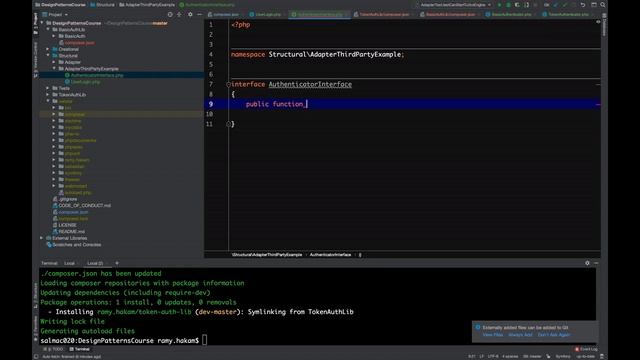Hide the Project panel with minus icon
640x360 pixels.
pos(199,14)
